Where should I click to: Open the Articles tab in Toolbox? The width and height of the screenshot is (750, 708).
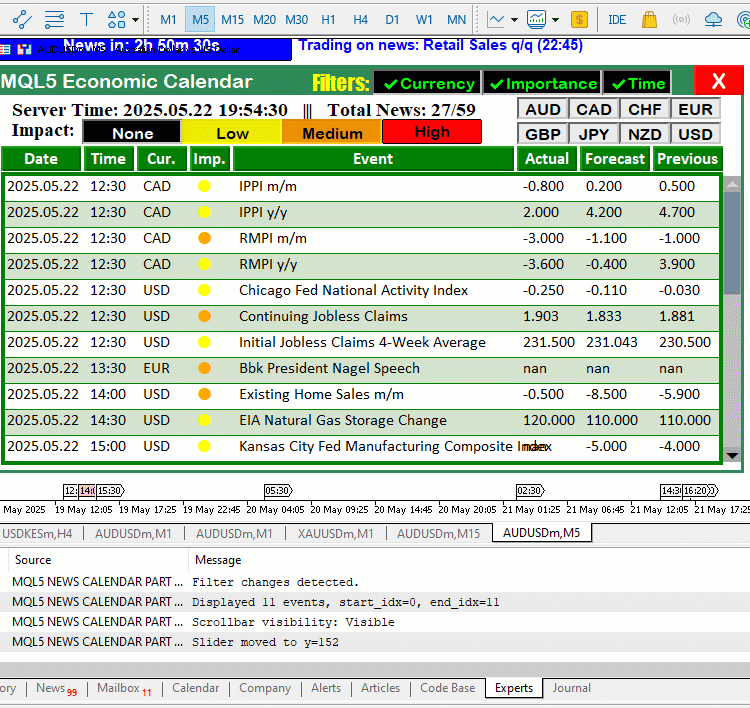380,688
